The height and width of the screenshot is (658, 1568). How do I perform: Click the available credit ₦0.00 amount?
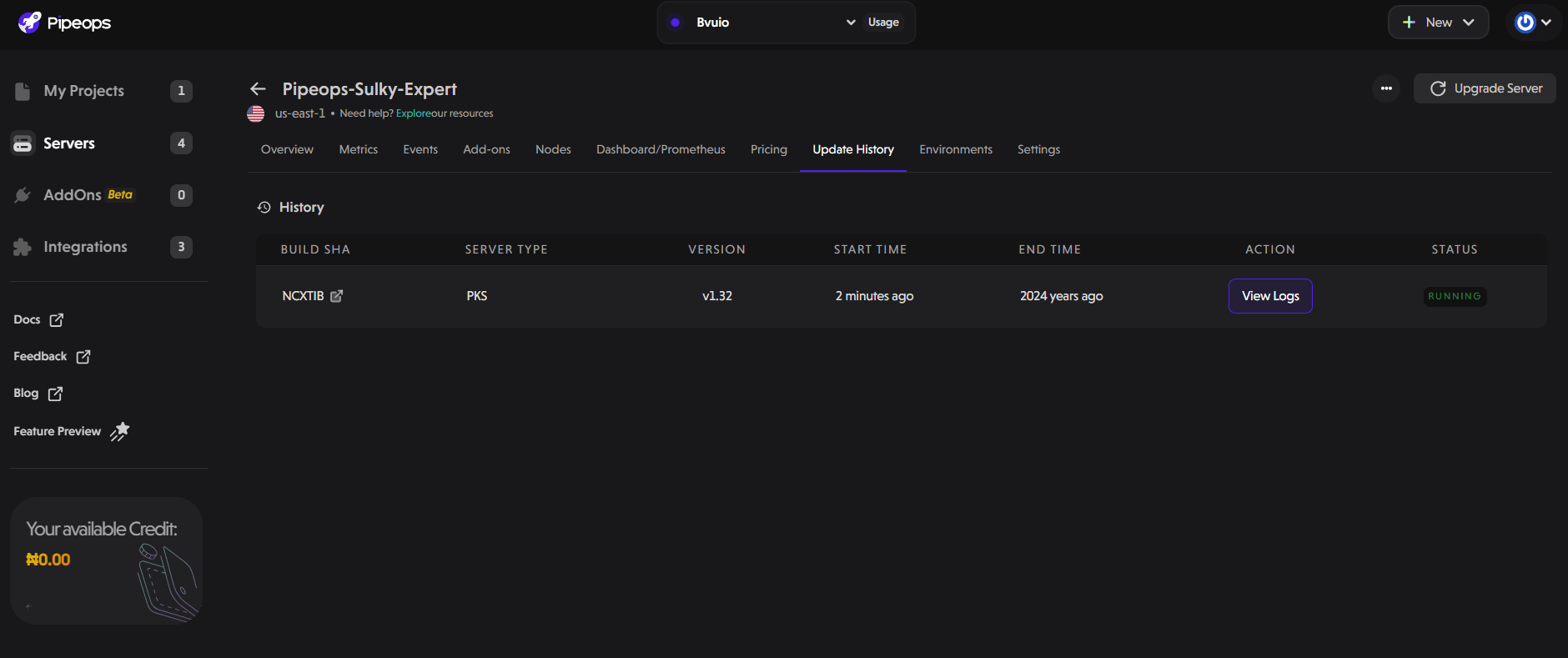pos(48,560)
